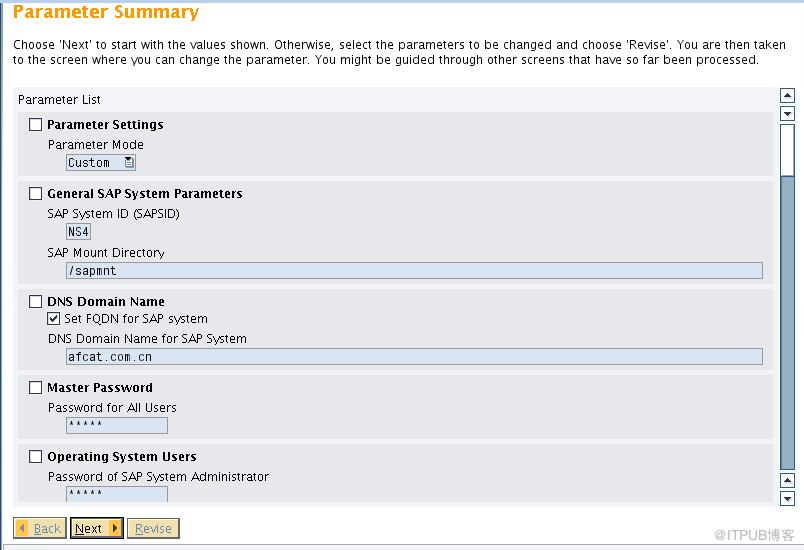804x550 pixels.
Task: Click the list icon inside Parameter Mode box
Action: click(129, 162)
